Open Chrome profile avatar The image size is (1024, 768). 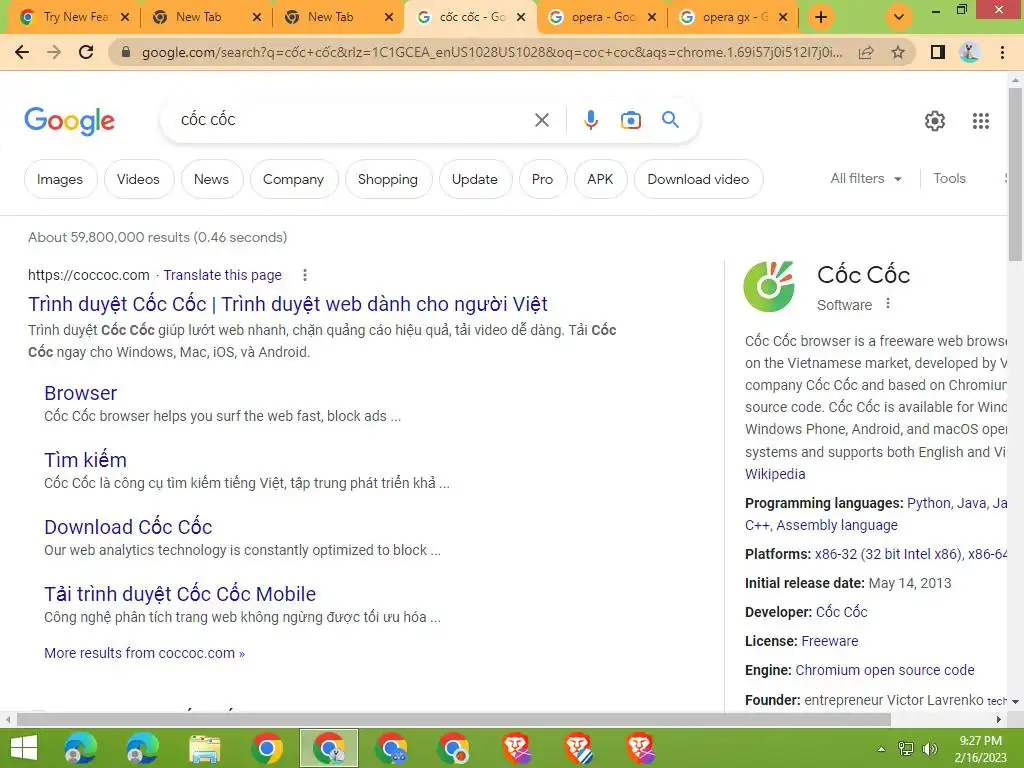pyautogui.click(x=970, y=52)
